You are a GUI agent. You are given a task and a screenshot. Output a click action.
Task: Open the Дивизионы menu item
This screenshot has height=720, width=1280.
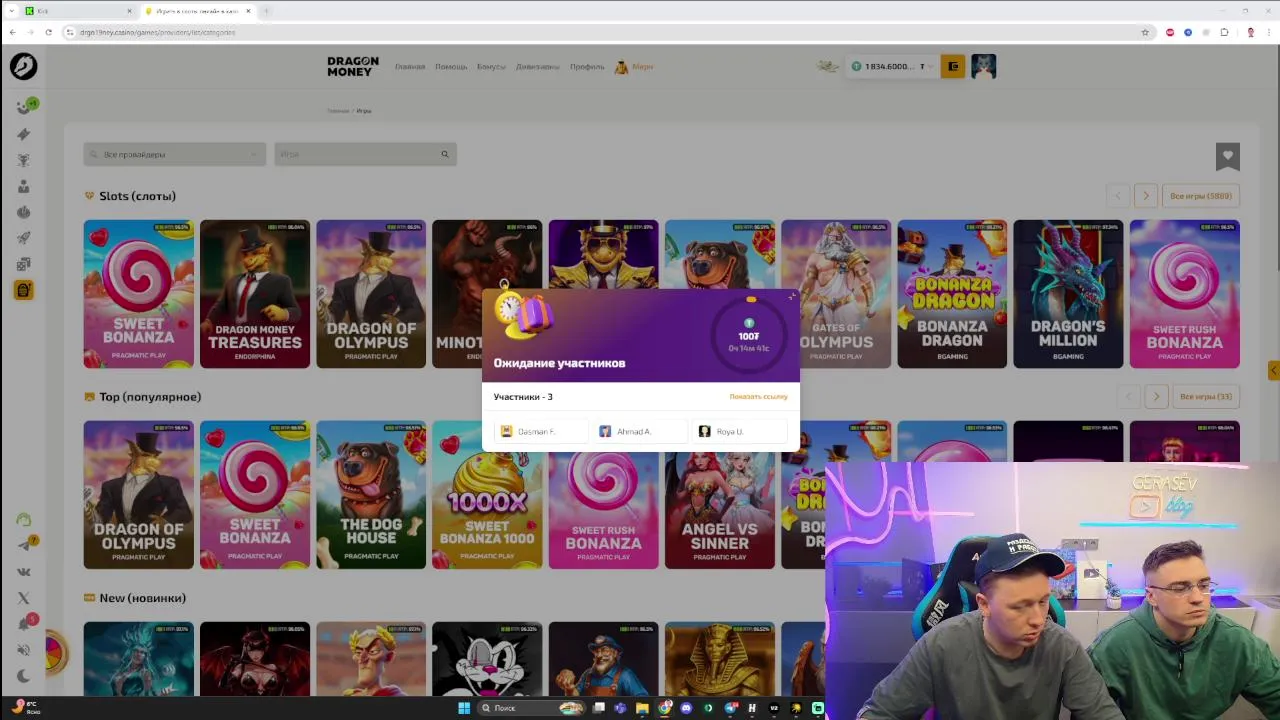click(x=538, y=67)
